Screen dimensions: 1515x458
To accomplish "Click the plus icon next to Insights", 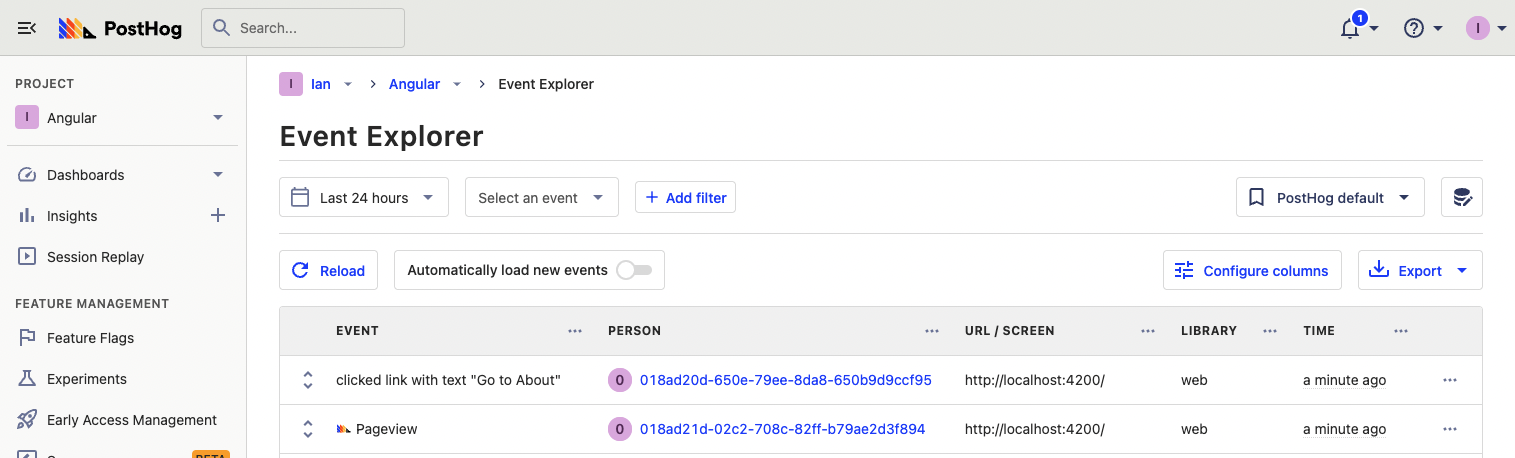I will point(217,215).
